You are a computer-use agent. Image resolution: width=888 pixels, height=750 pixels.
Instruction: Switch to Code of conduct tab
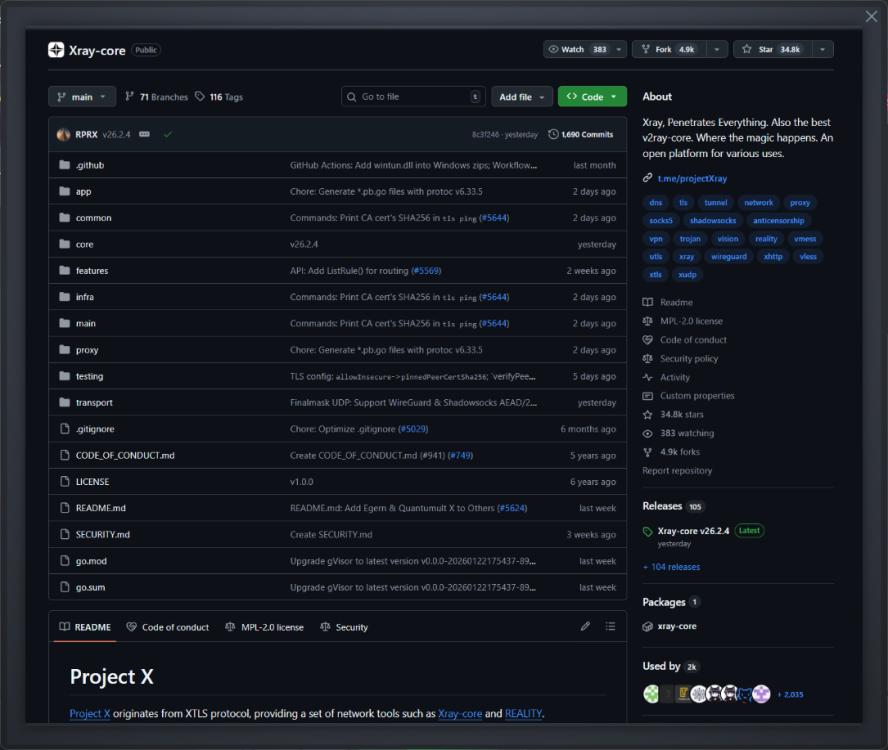[168, 627]
